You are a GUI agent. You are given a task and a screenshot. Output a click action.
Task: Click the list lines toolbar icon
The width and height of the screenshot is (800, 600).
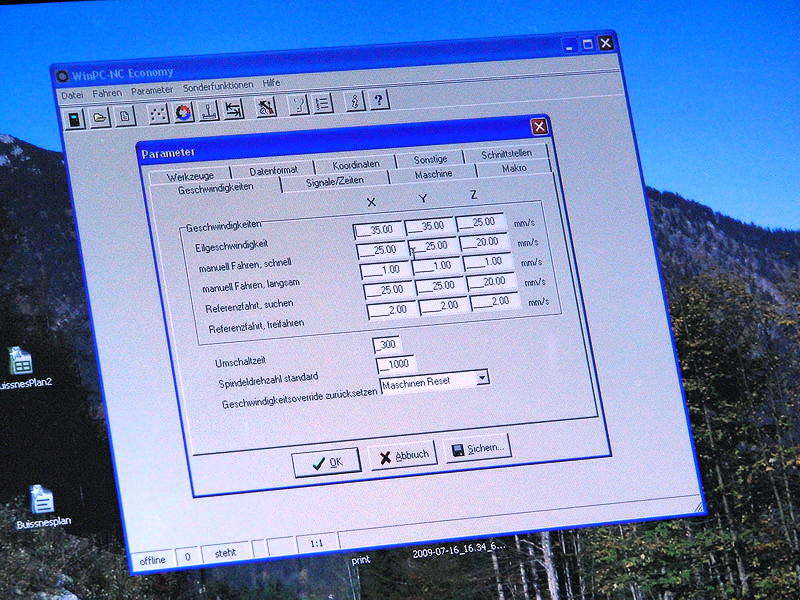323,104
